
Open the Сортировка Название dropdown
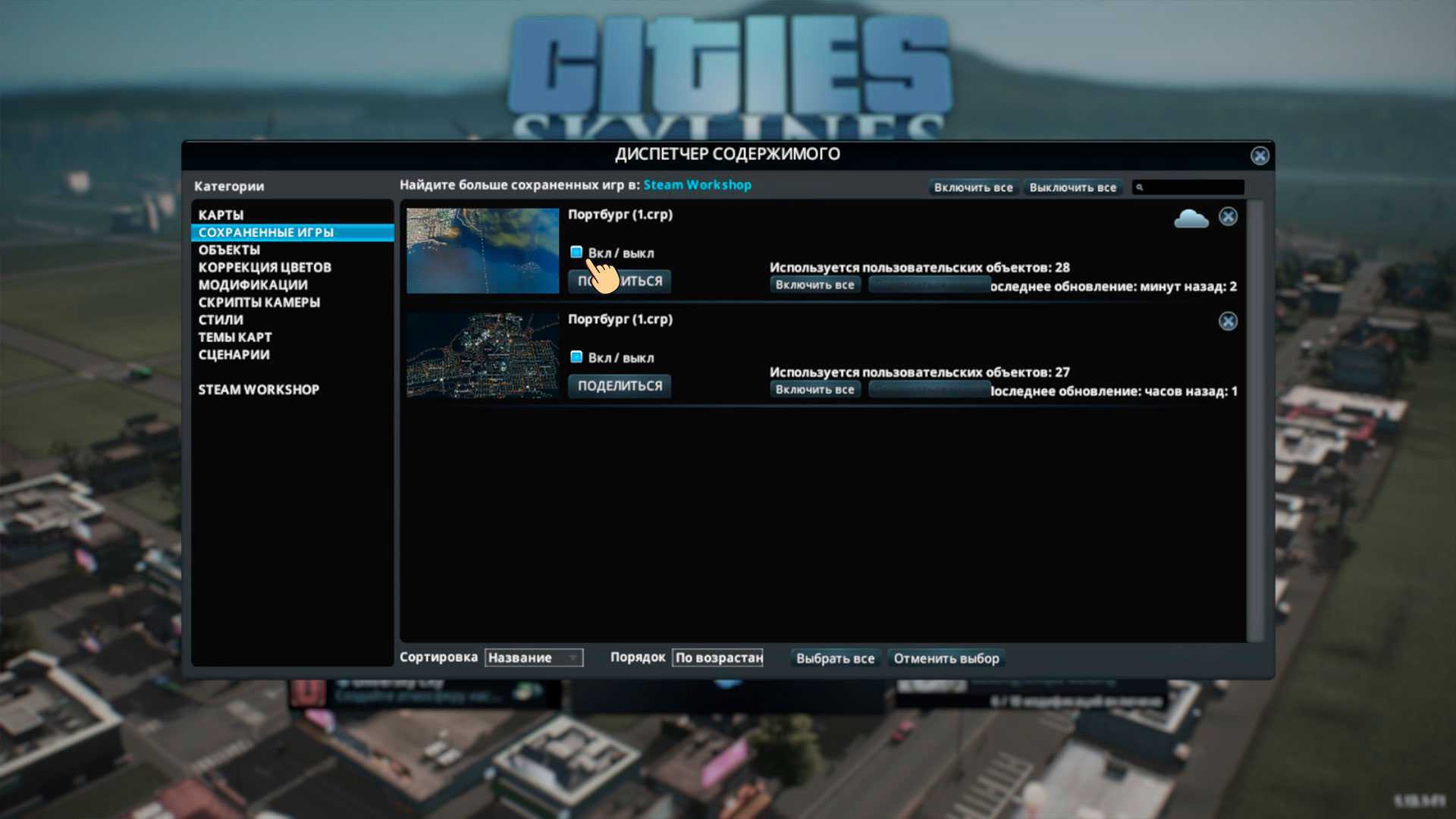click(x=533, y=657)
